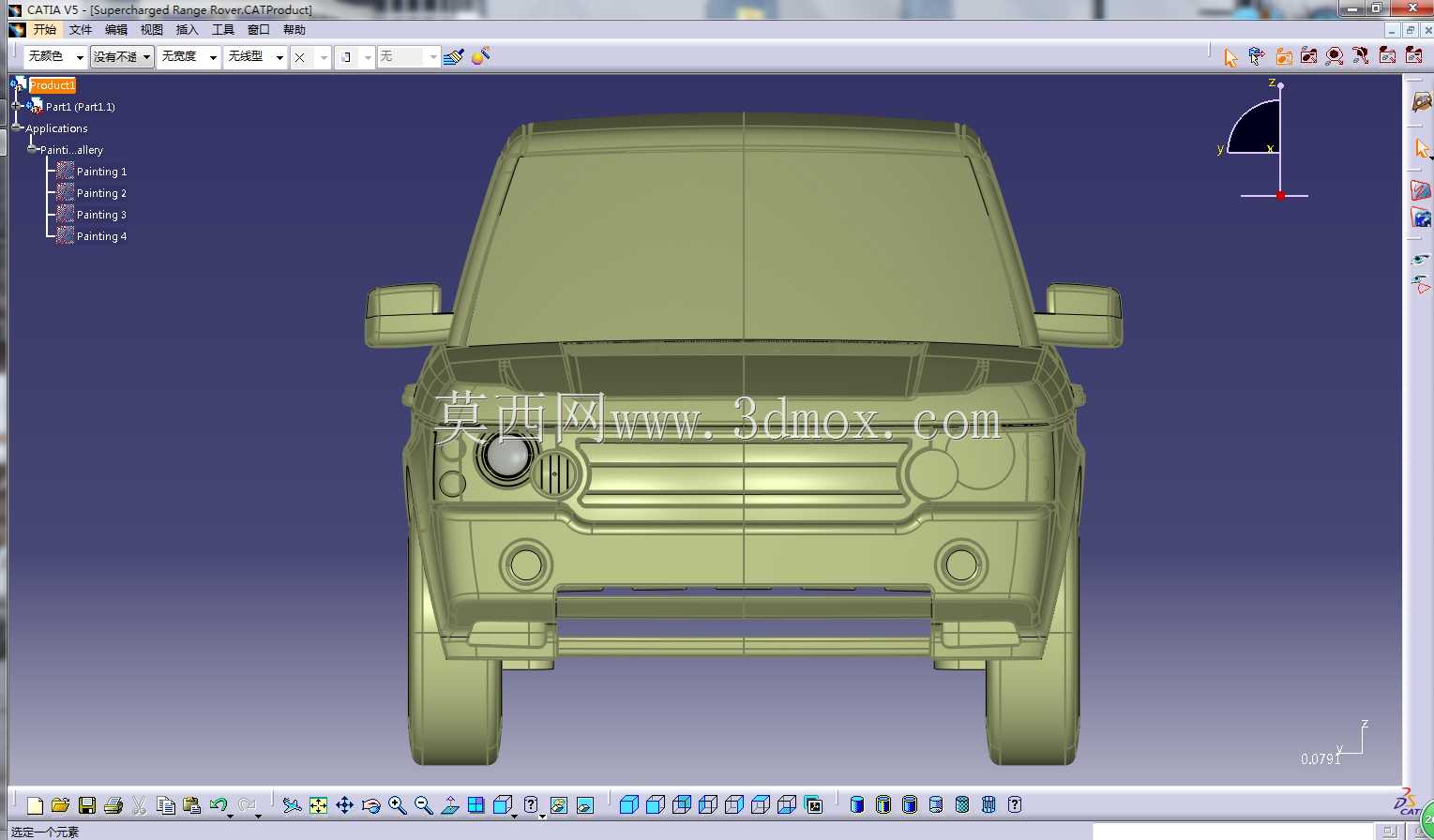Click the upper eye icon in right sidebar

[x=1421, y=260]
